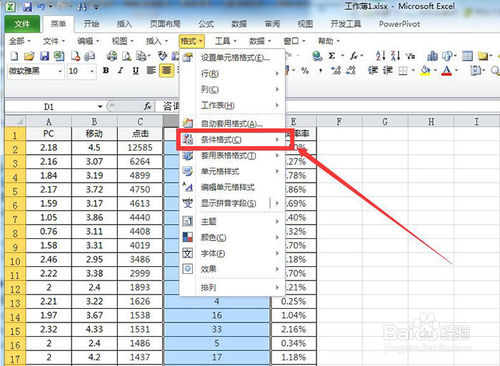Click the Print icon in the toolbar
500x366 pixels.
(x=112, y=56)
